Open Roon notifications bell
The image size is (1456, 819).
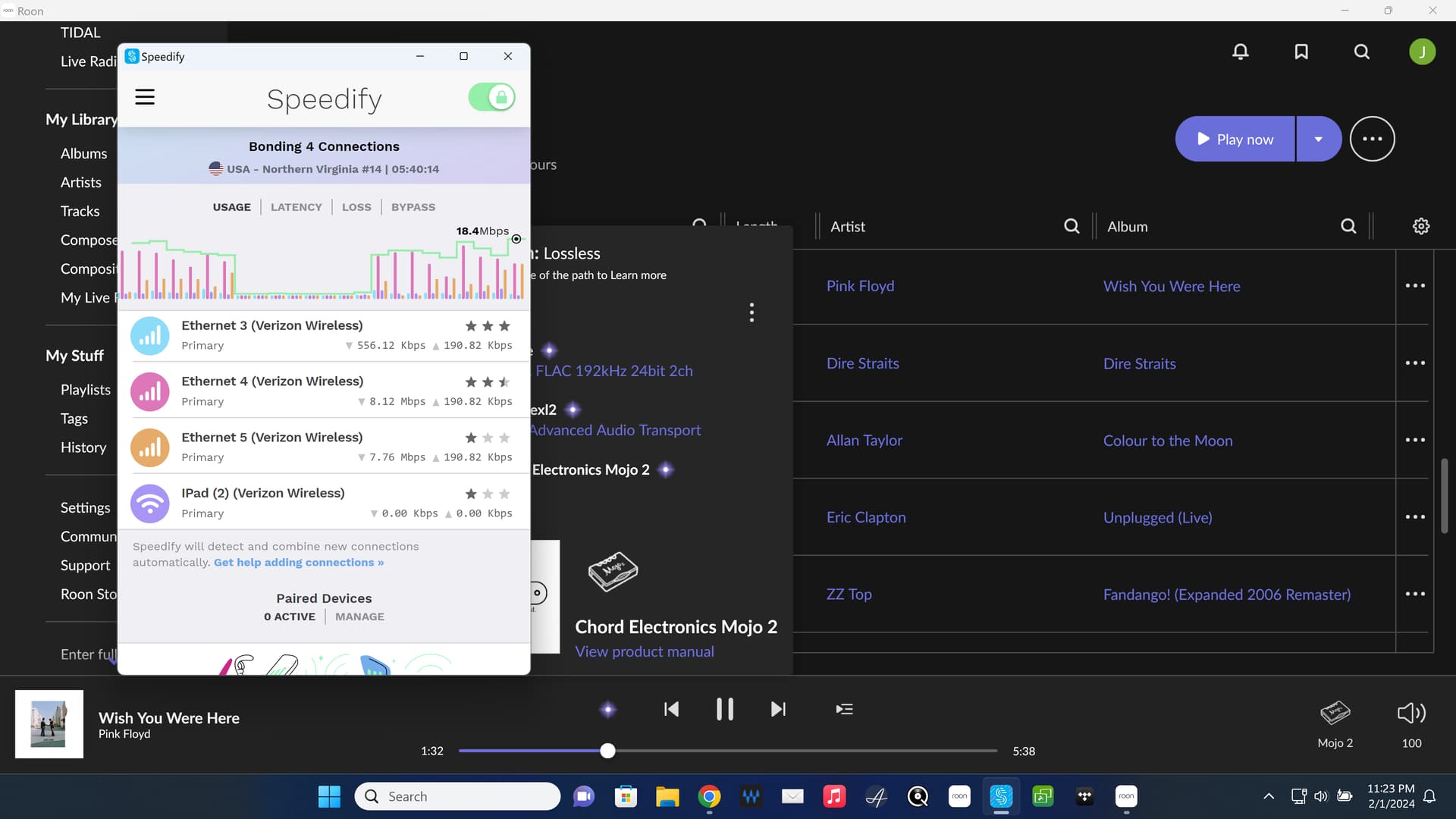point(1241,52)
